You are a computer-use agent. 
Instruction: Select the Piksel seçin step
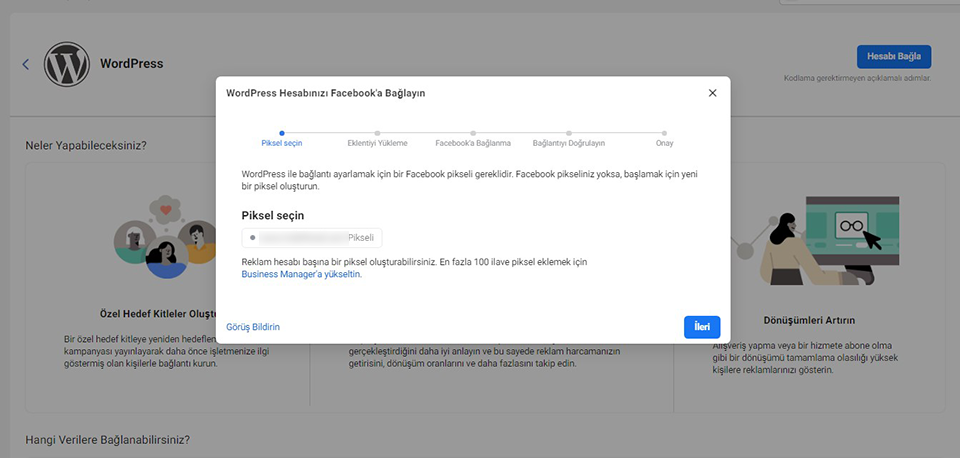tap(282, 143)
